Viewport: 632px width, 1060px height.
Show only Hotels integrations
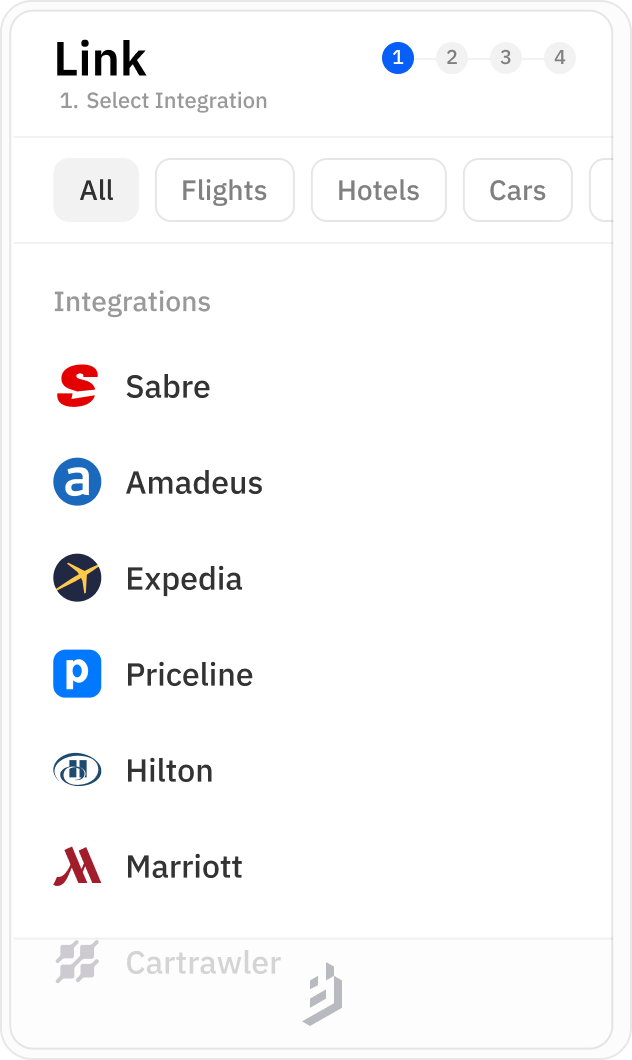378,190
